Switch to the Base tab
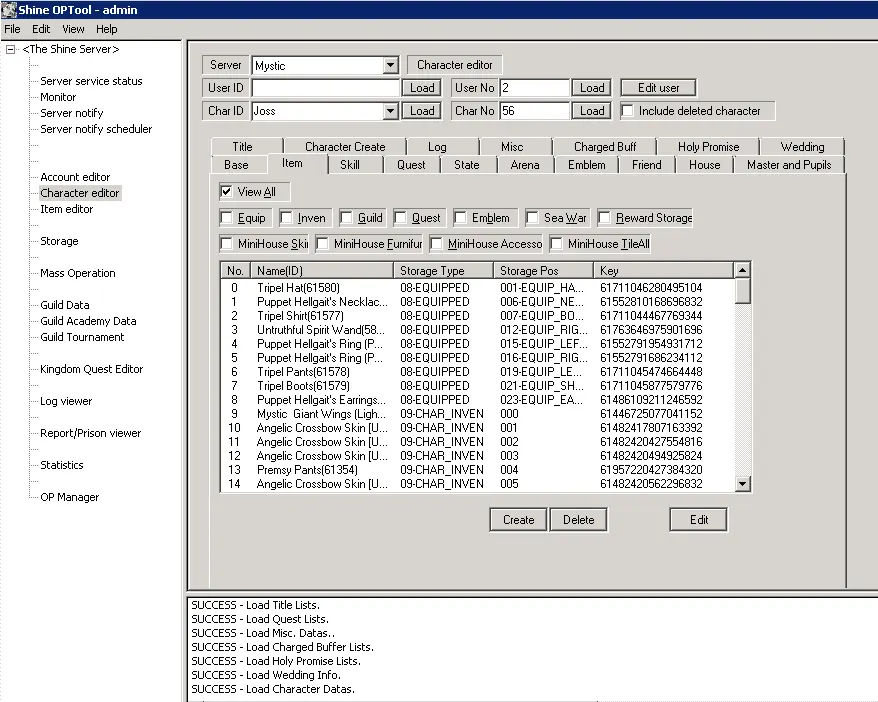The image size is (878, 702). [236, 165]
